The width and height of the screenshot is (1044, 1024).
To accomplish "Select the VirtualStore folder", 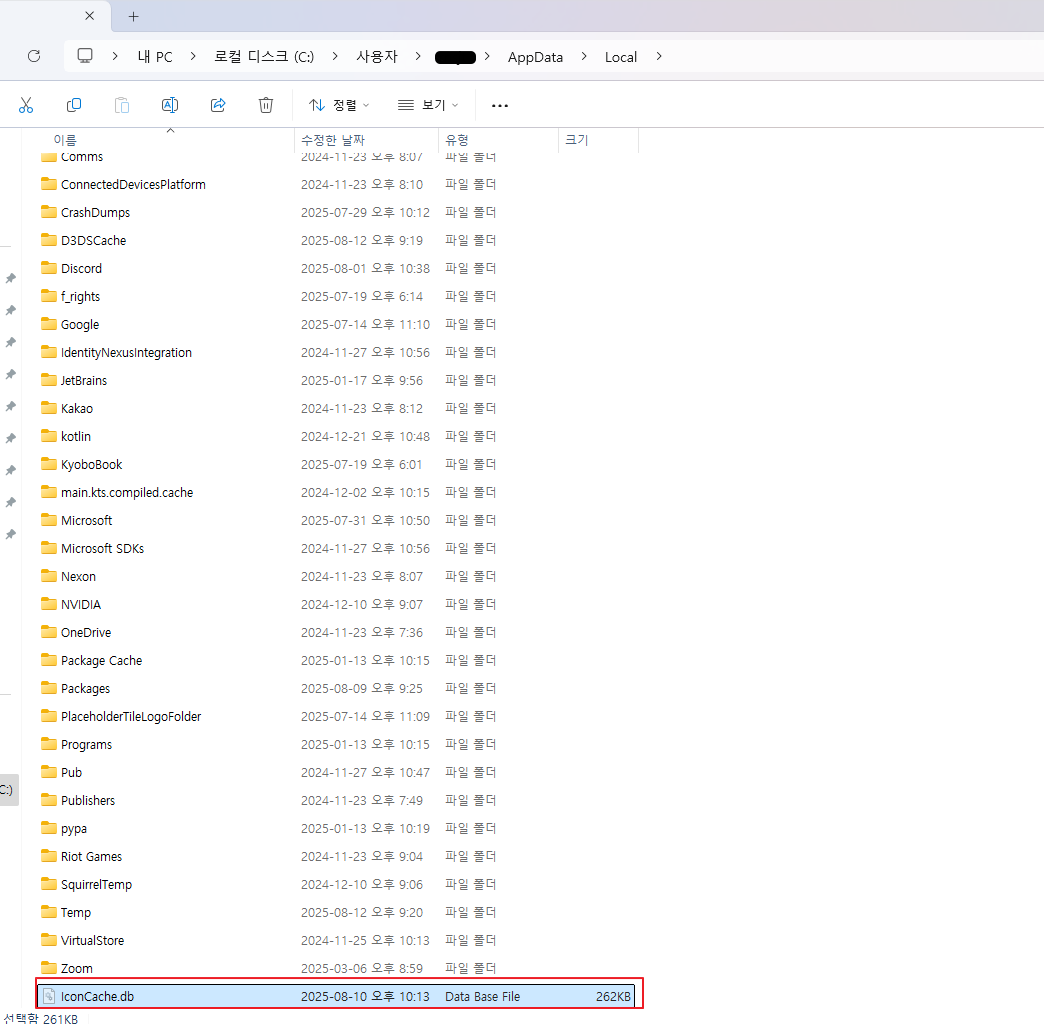I will tap(92, 939).
